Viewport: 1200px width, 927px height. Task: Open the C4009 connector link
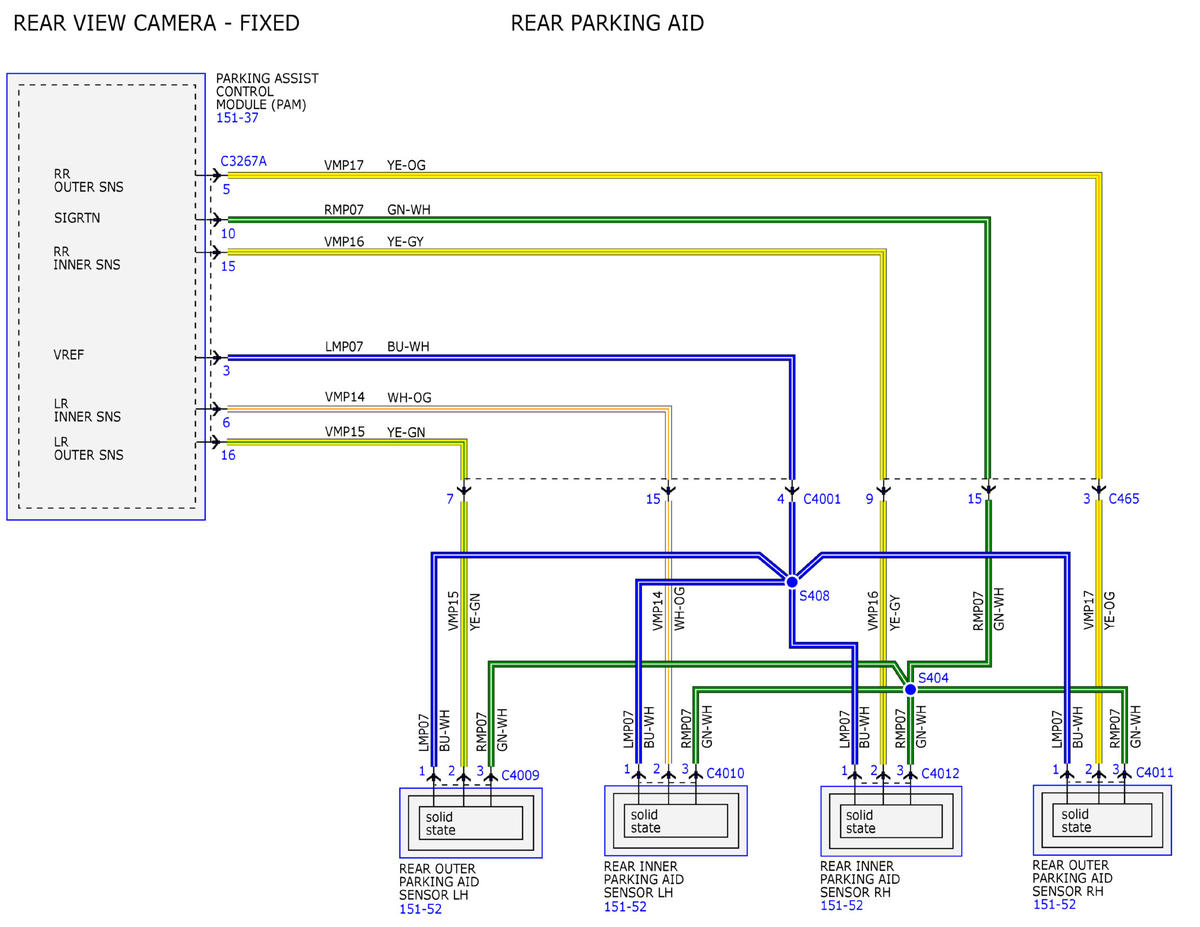(520, 774)
